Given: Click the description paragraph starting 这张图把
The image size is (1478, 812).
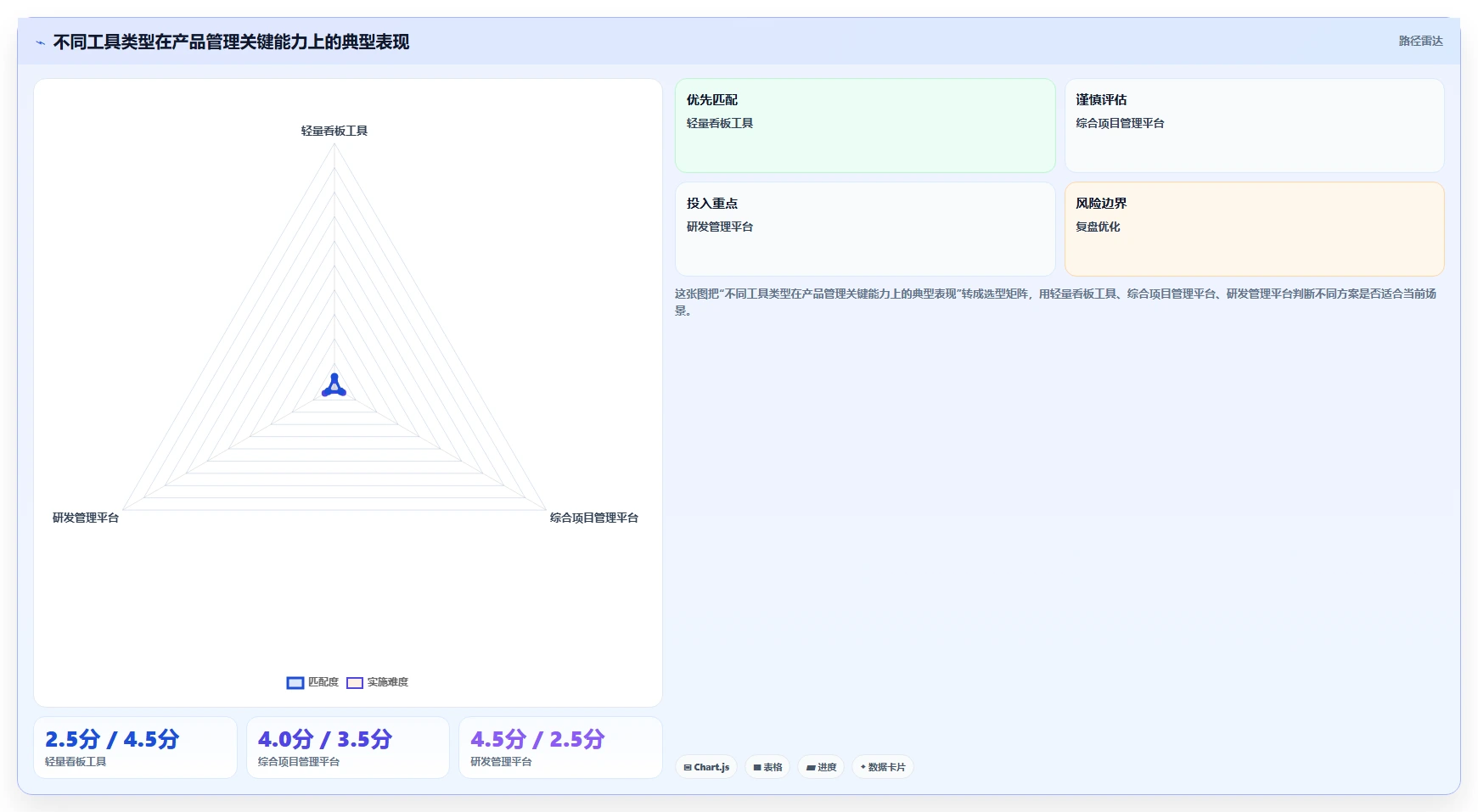Looking at the screenshot, I should pos(1055,302).
